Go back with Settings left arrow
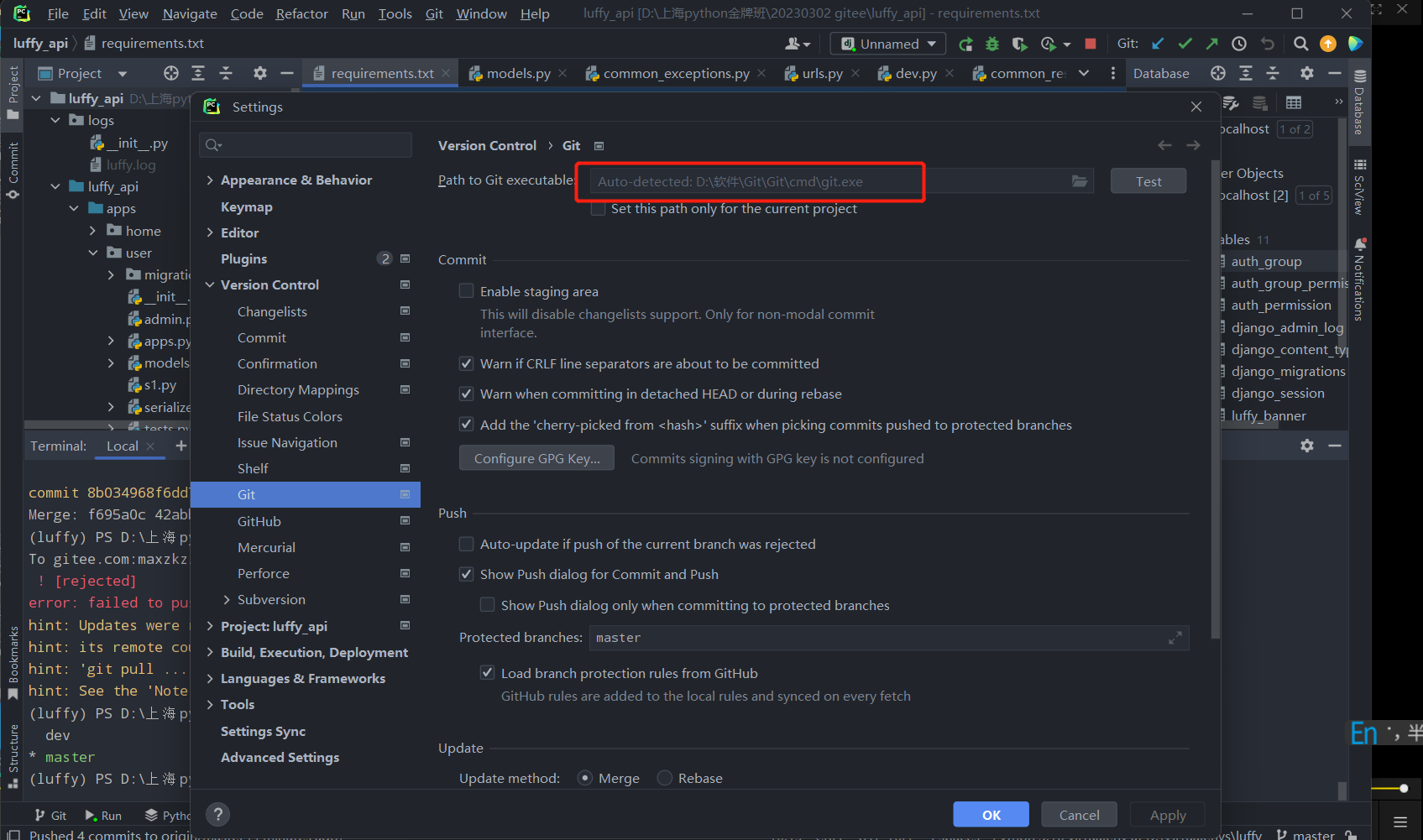Screen dimensions: 1423x840 pos(1164,145)
